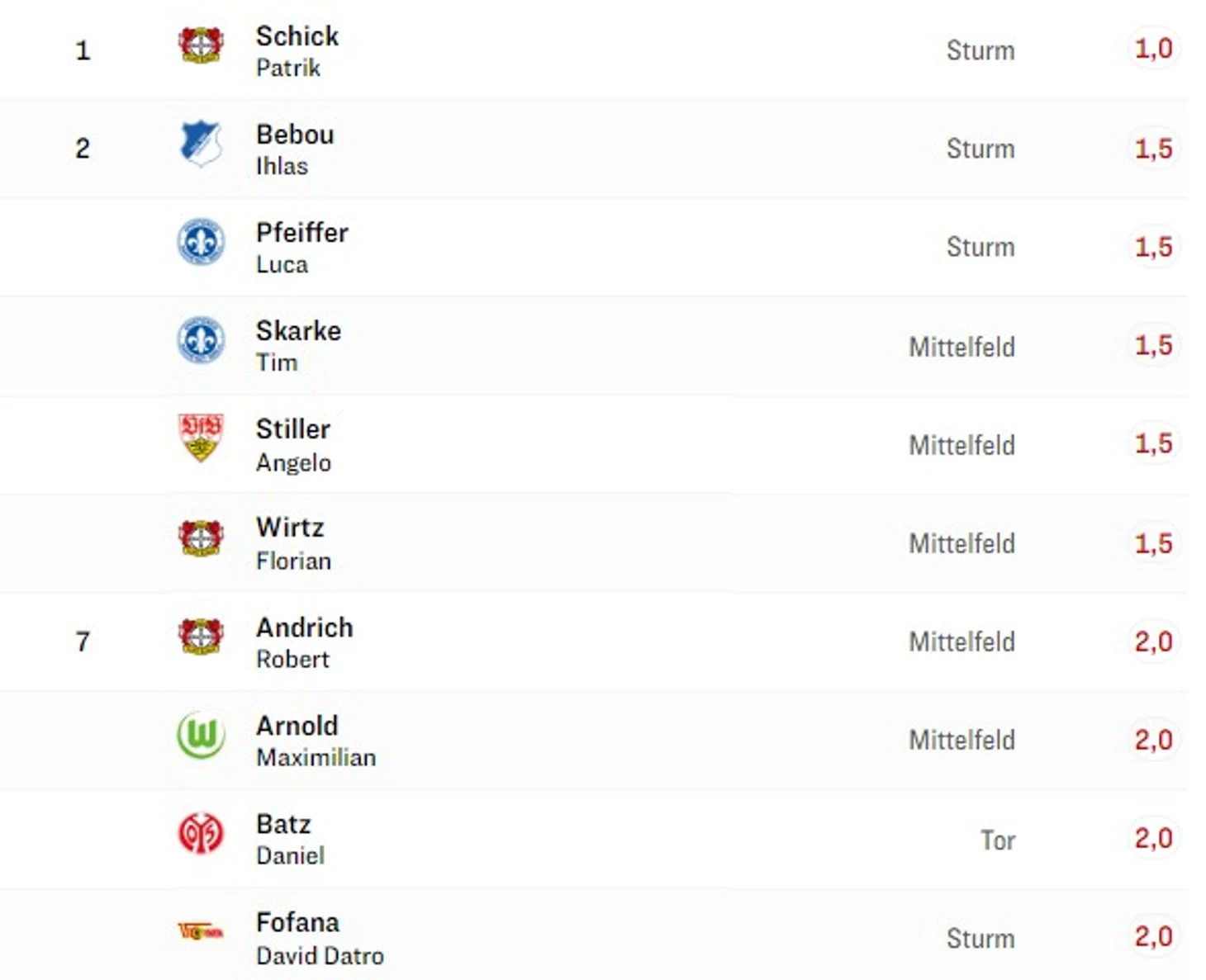The image size is (1206, 980).
Task: Click VfB Stuttgart crest beside Stiller
Action: [x=201, y=437]
